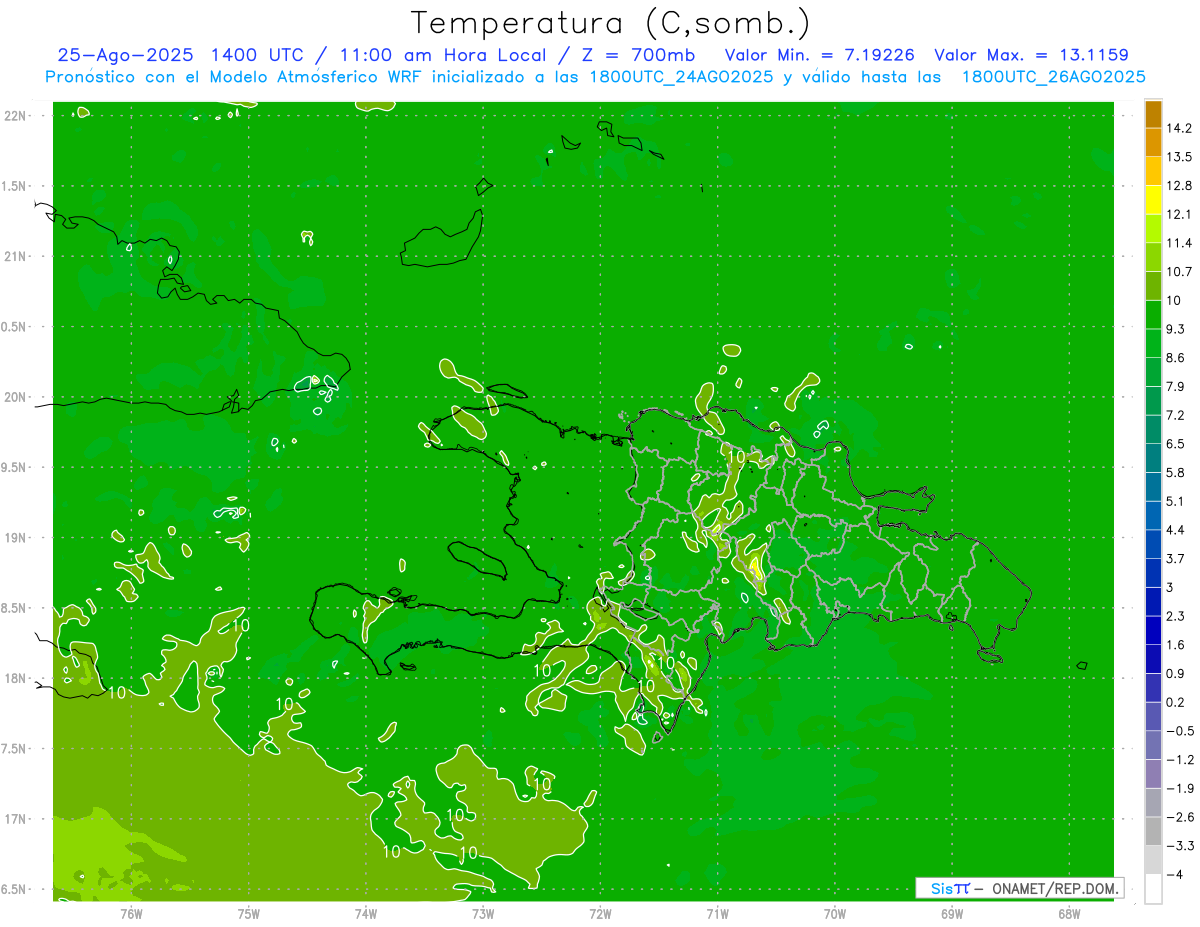Click the 'Temperatura (C,somb.)' chart title
1200x927 pixels.
(x=610, y=23)
